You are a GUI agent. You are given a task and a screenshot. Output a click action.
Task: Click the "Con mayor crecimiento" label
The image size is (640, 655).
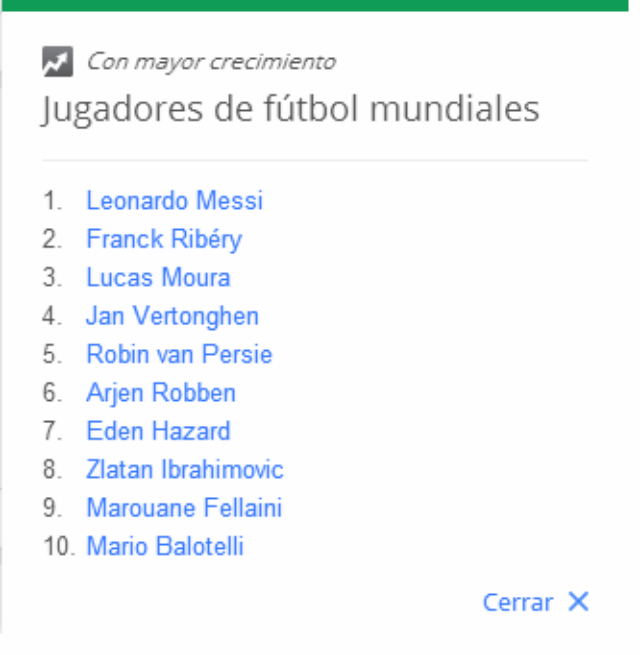211,62
